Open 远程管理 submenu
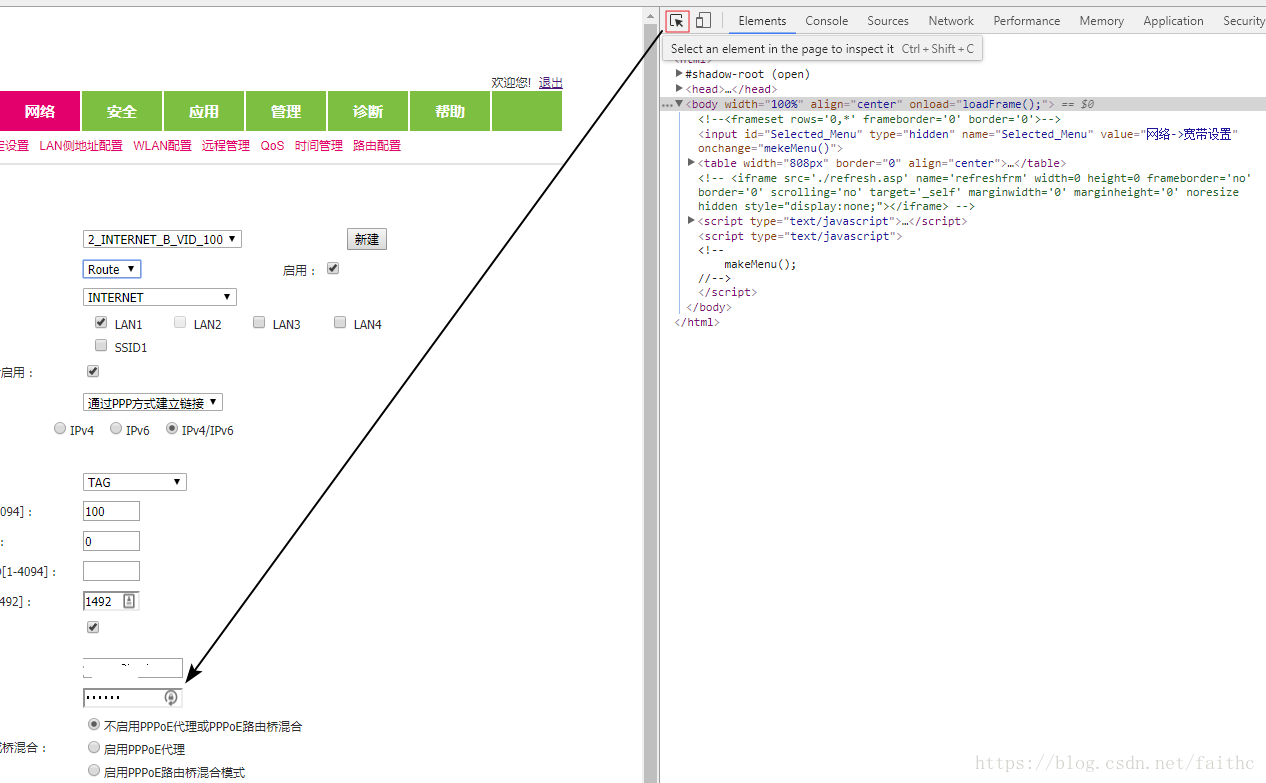The width and height of the screenshot is (1266, 783). tap(226, 145)
